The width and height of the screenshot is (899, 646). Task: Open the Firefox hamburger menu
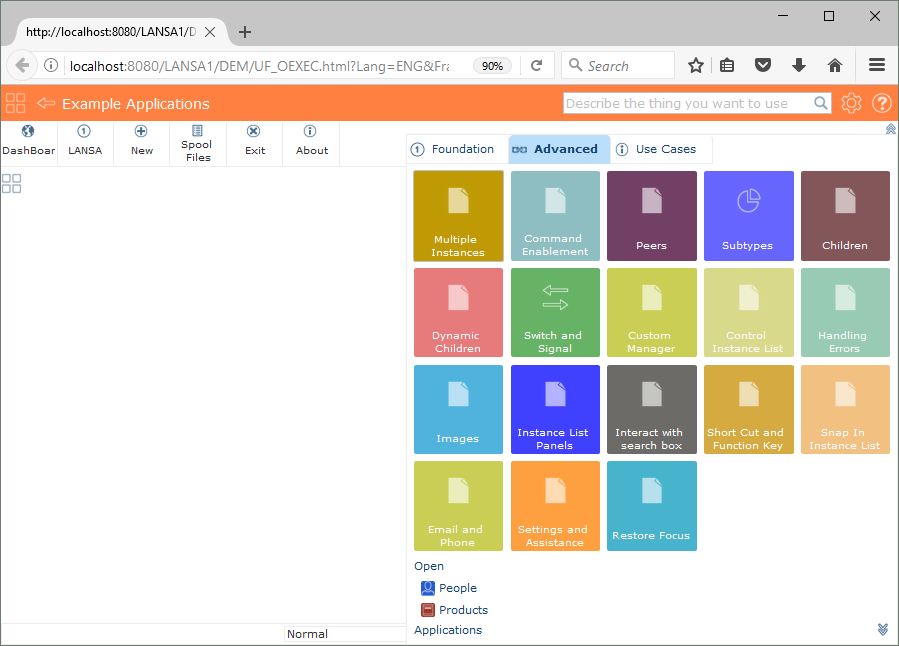coord(877,65)
